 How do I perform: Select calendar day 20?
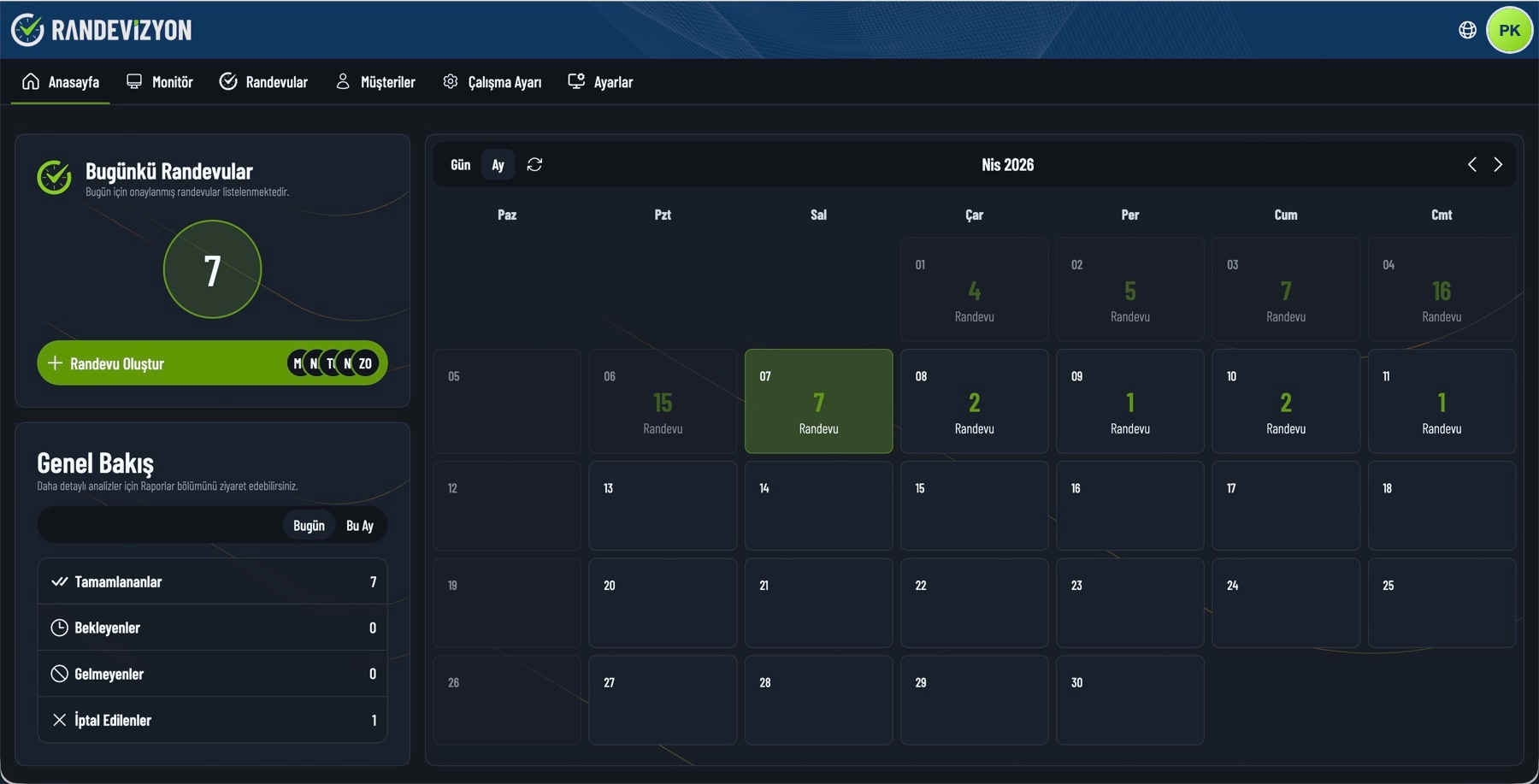click(663, 603)
